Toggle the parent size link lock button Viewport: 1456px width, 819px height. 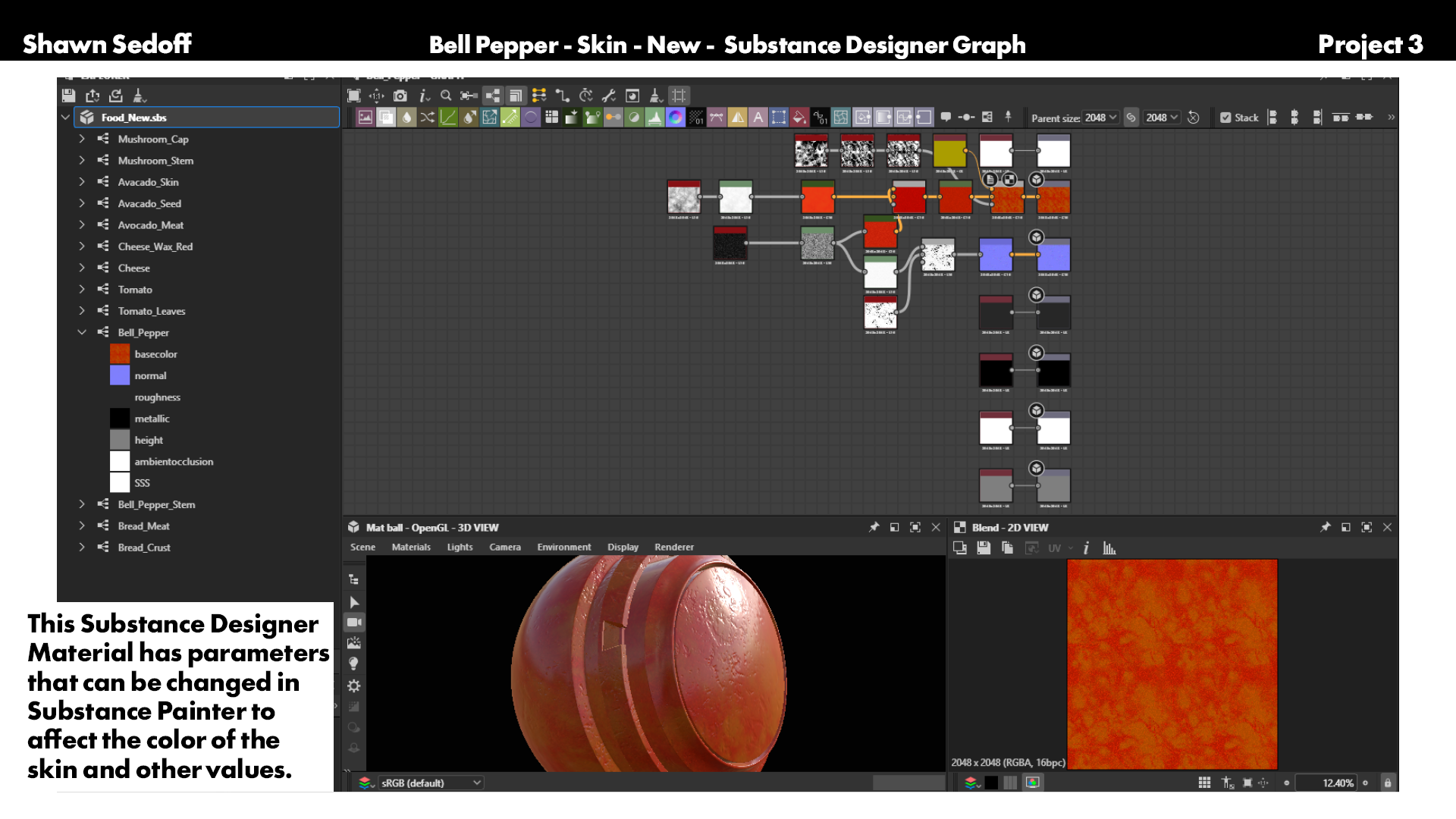point(1131,118)
